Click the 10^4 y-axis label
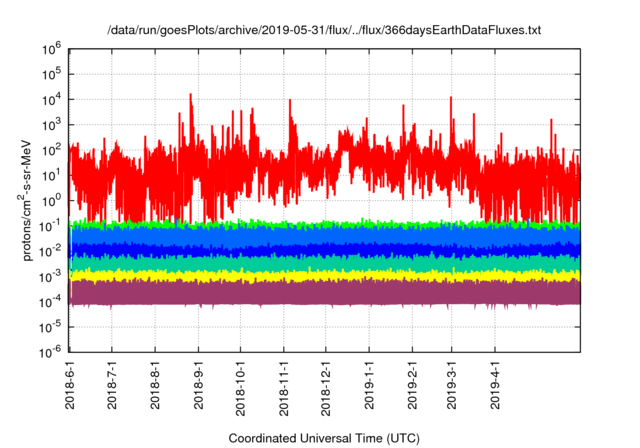The height and width of the screenshot is (448, 640). point(51,100)
